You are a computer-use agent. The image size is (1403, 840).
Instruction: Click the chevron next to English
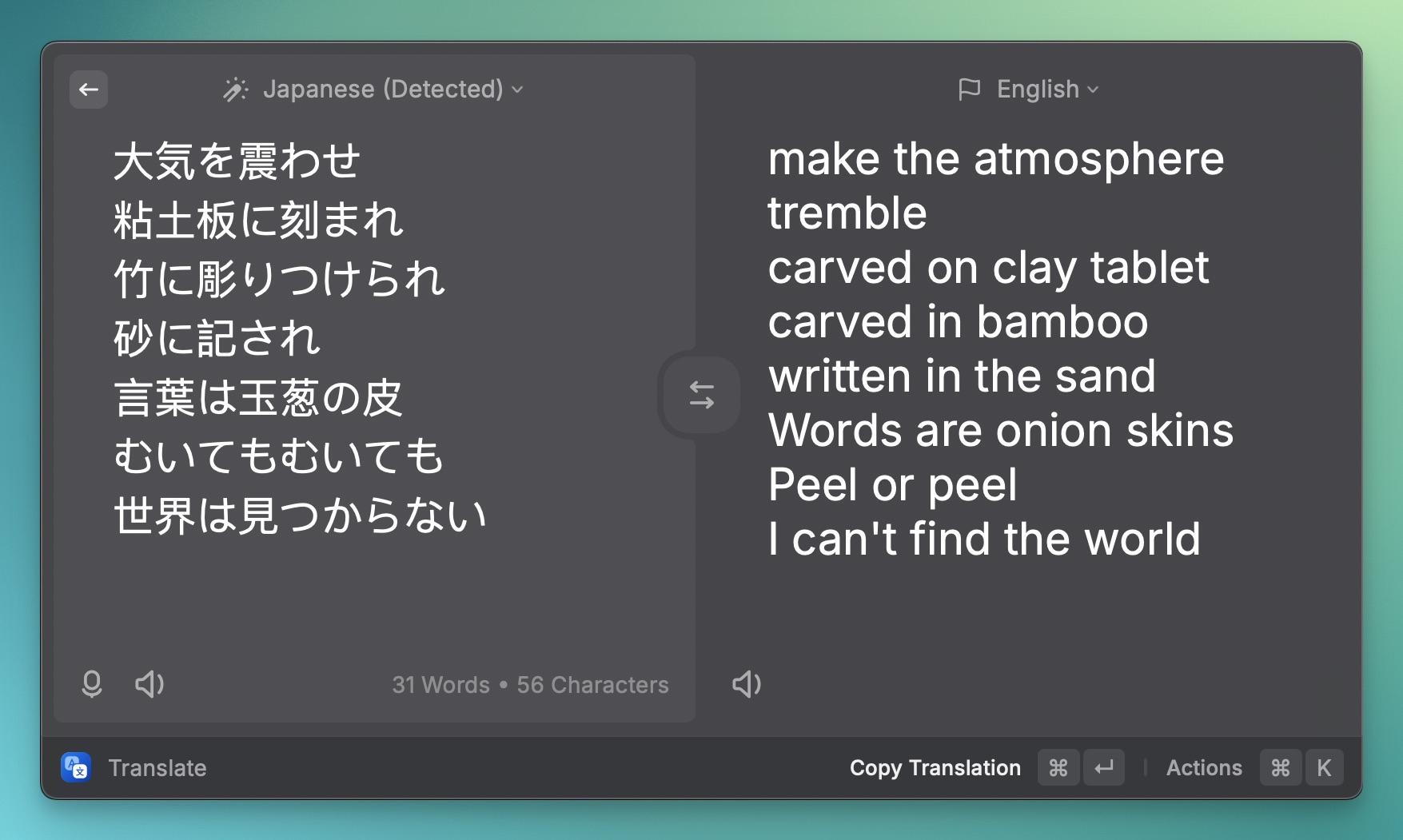click(1093, 90)
